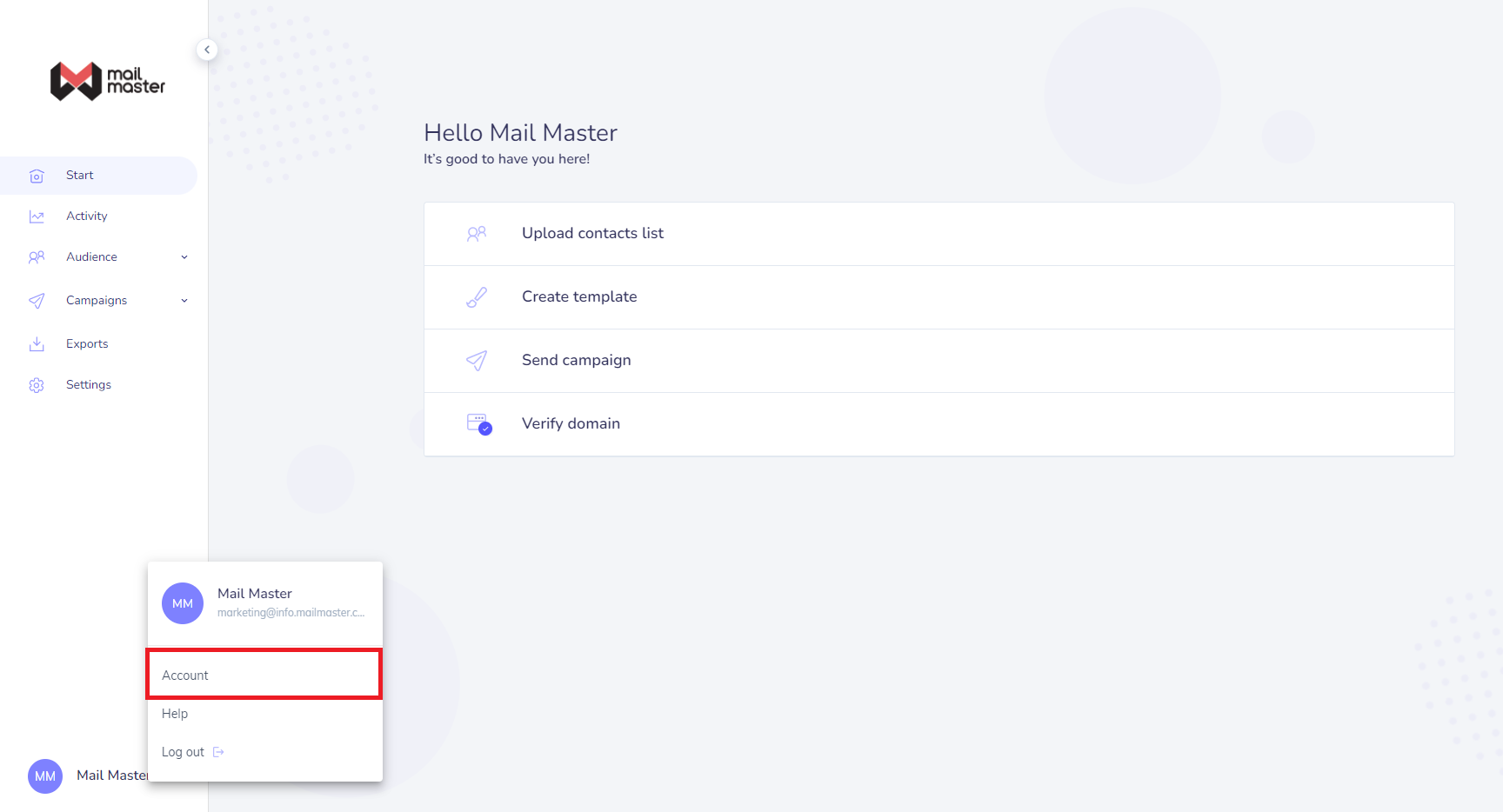The height and width of the screenshot is (812, 1503).
Task: Collapse the sidebar with the chevron button
Action: point(207,50)
